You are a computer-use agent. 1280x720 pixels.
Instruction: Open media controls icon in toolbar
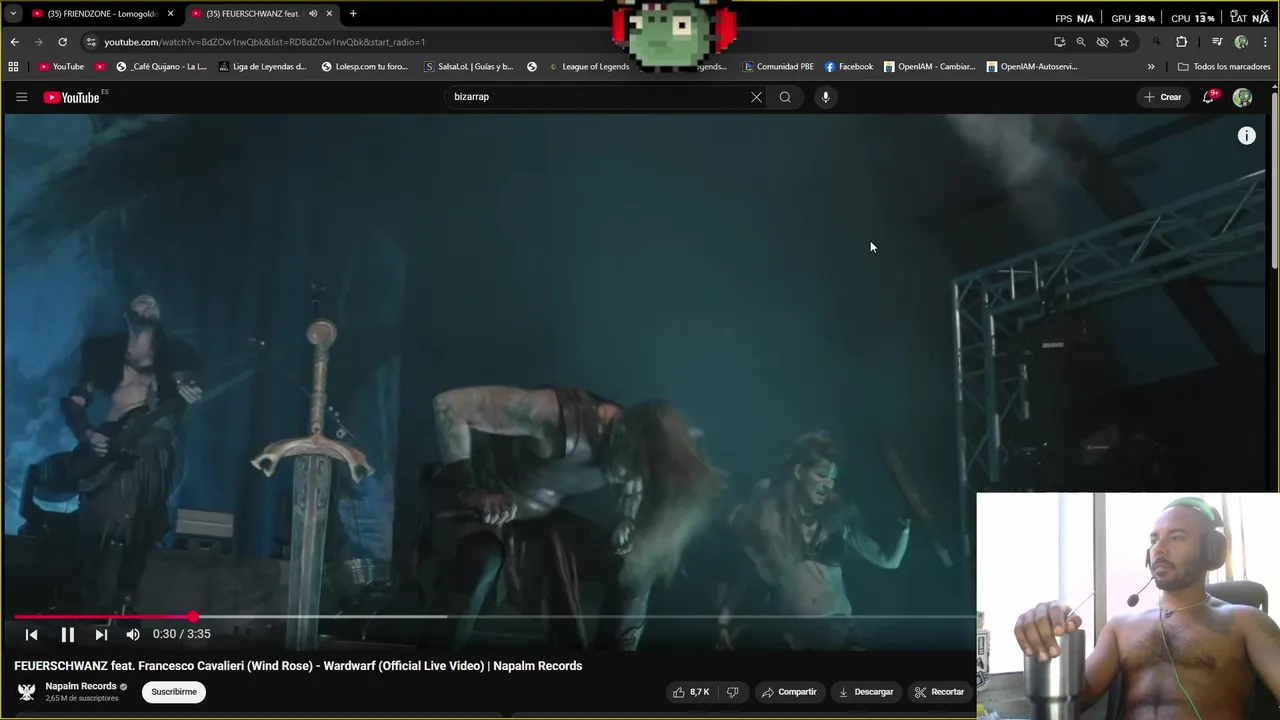[x=1217, y=42]
